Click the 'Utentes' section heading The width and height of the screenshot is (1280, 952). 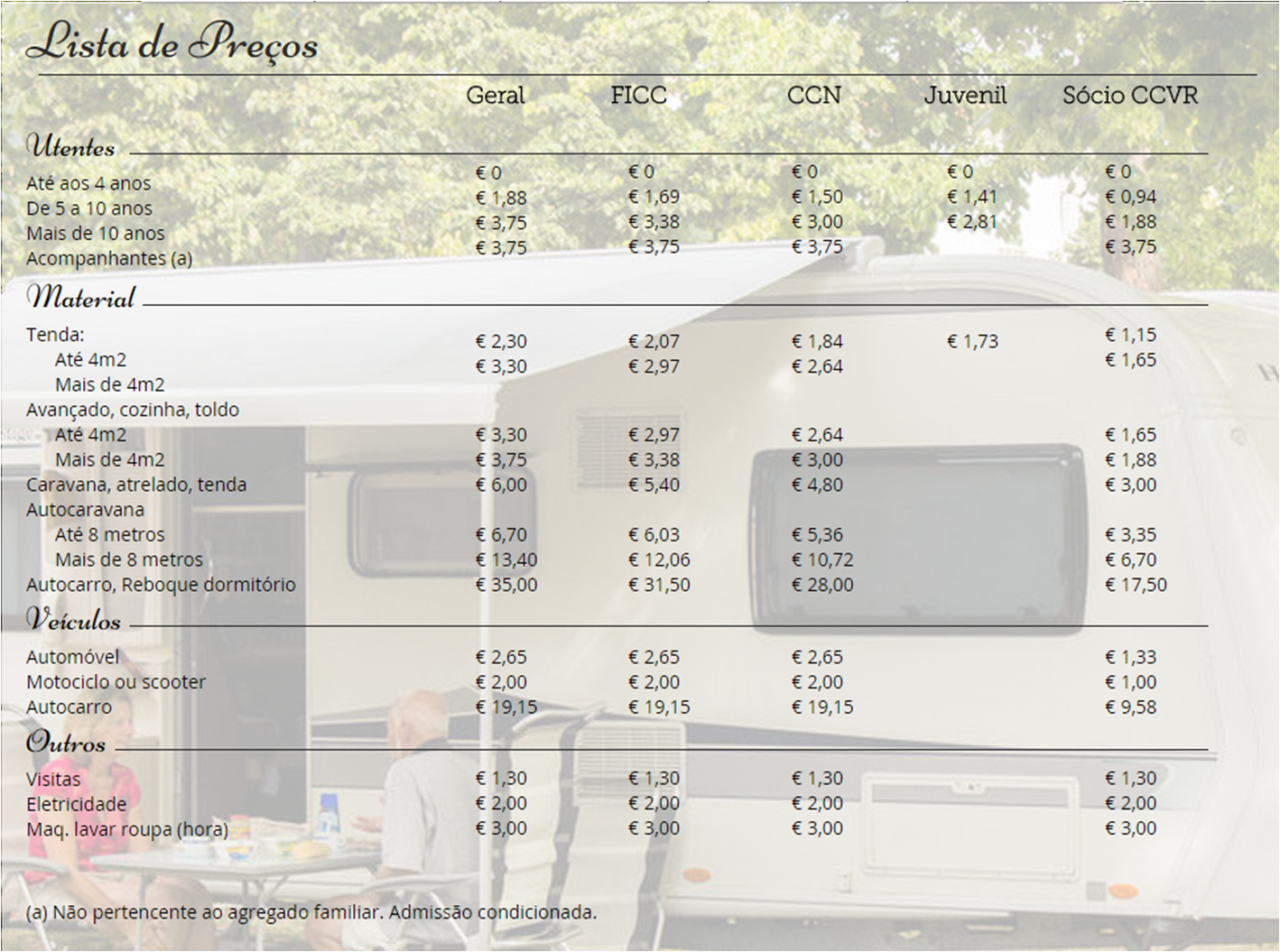[71, 145]
